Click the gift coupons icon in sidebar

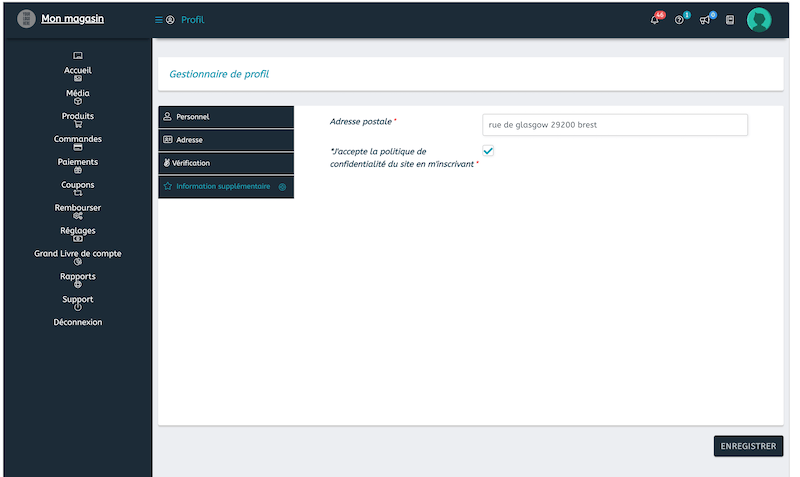78,170
